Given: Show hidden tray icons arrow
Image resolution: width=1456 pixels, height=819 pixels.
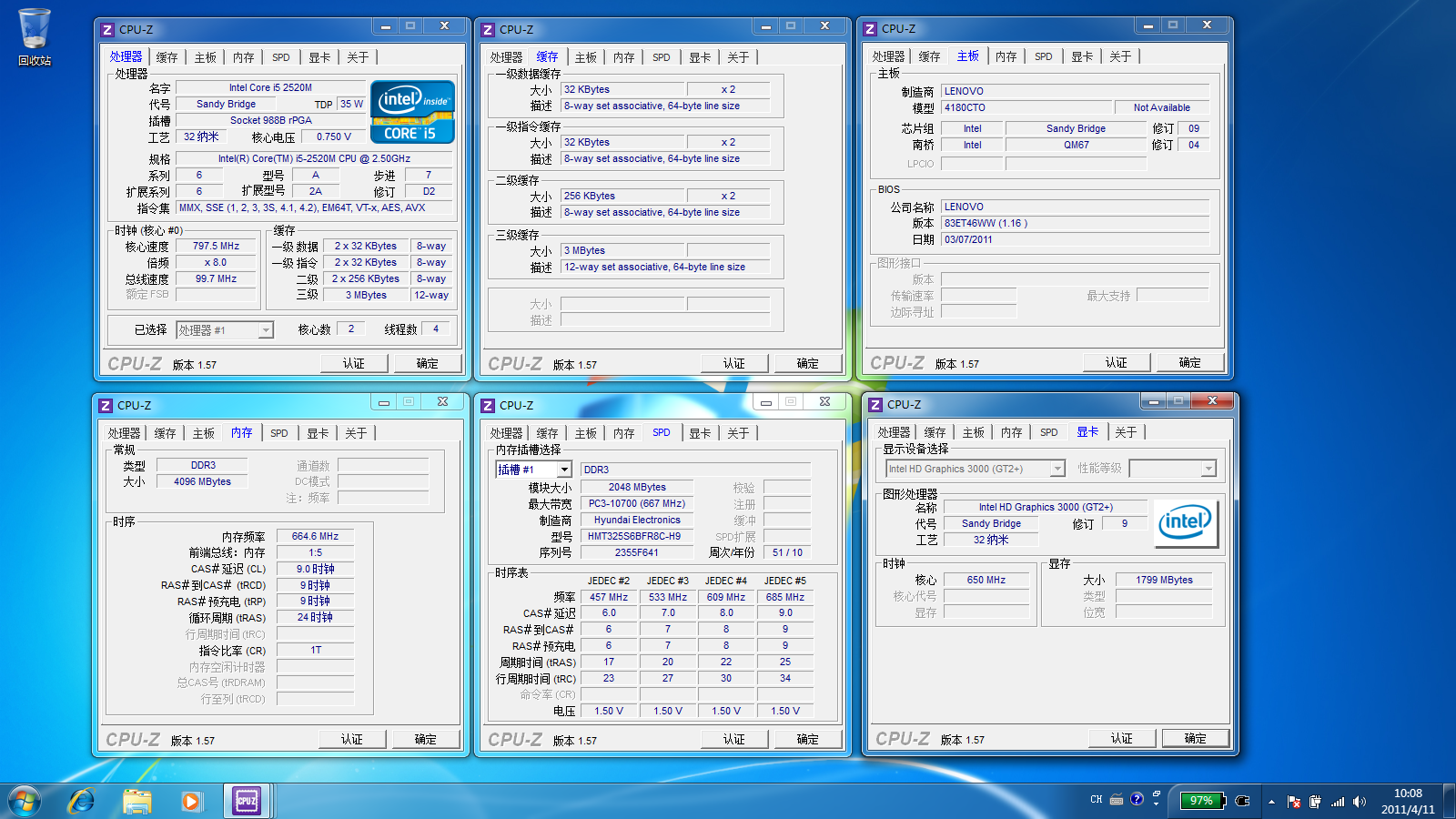Looking at the screenshot, I should click(x=1271, y=802).
